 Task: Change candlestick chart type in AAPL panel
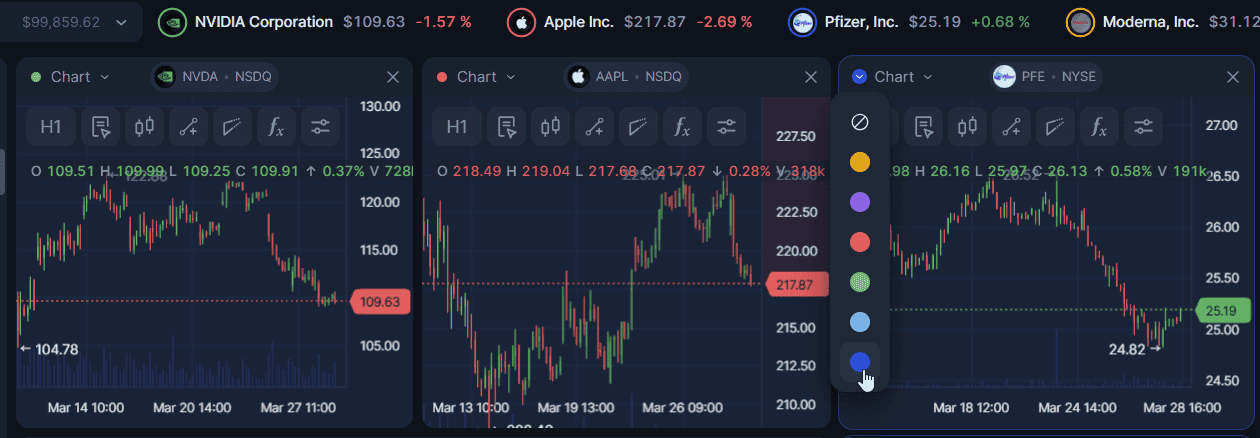click(x=550, y=127)
